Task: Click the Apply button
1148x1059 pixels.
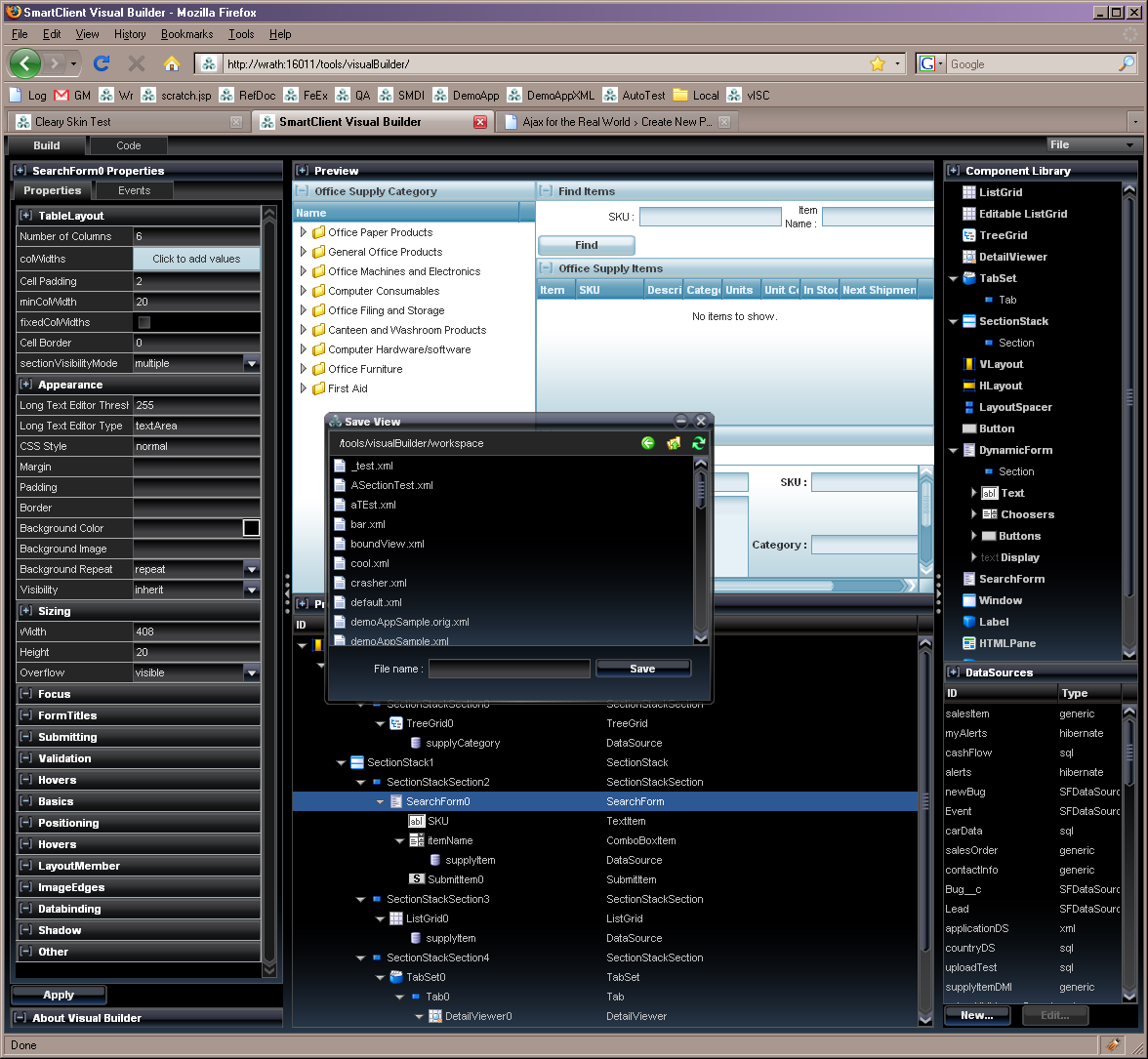Action: pyautogui.click(x=59, y=995)
